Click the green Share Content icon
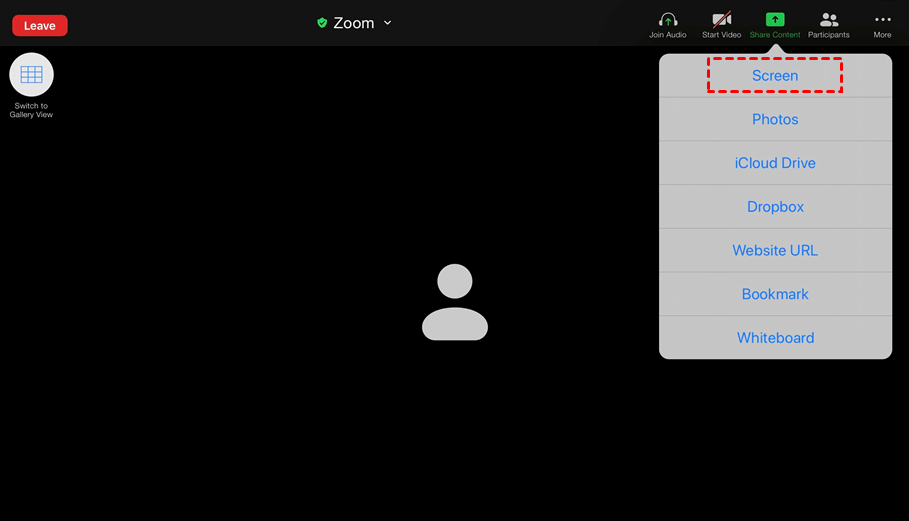Screen dimensions: 909x521 coord(775,20)
